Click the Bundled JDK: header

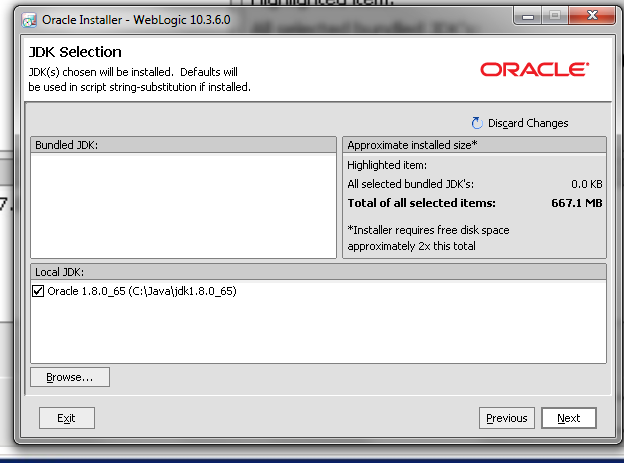pyautogui.click(x=183, y=145)
